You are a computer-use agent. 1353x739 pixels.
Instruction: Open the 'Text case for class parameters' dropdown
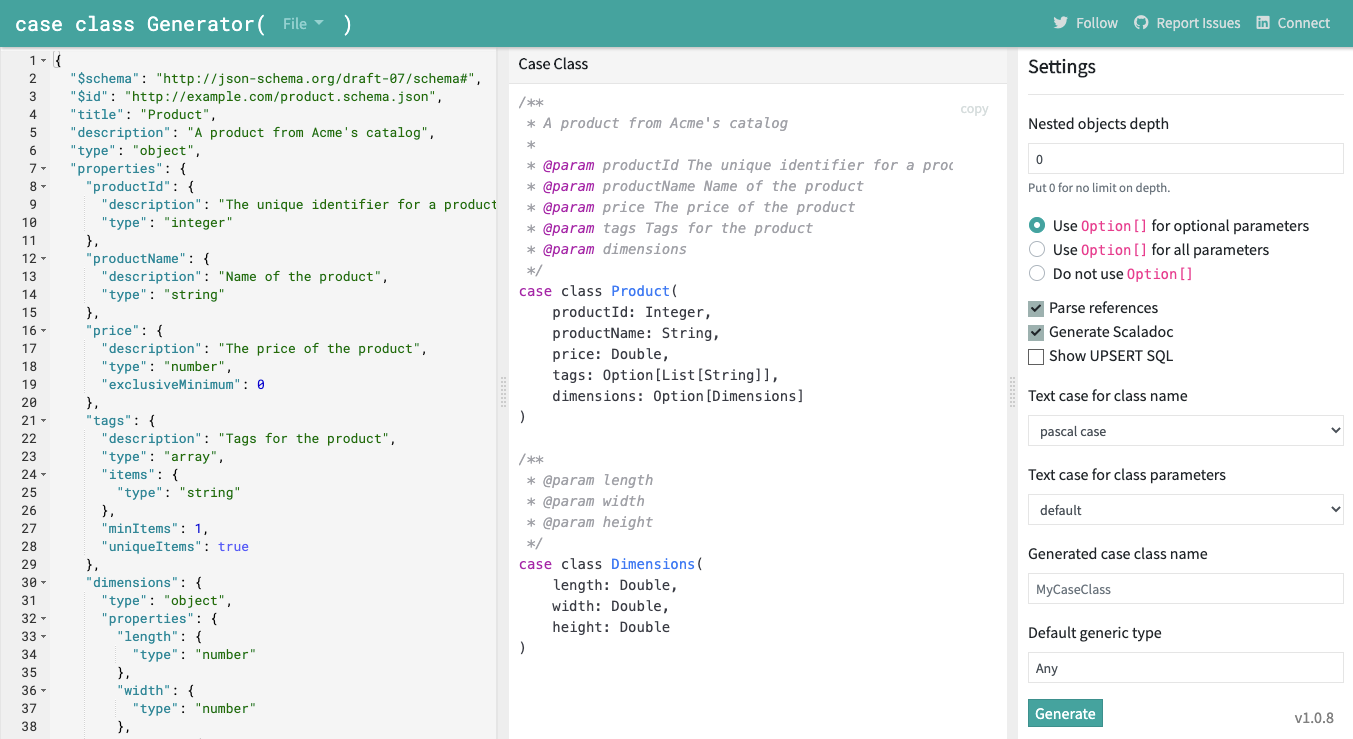1185,509
